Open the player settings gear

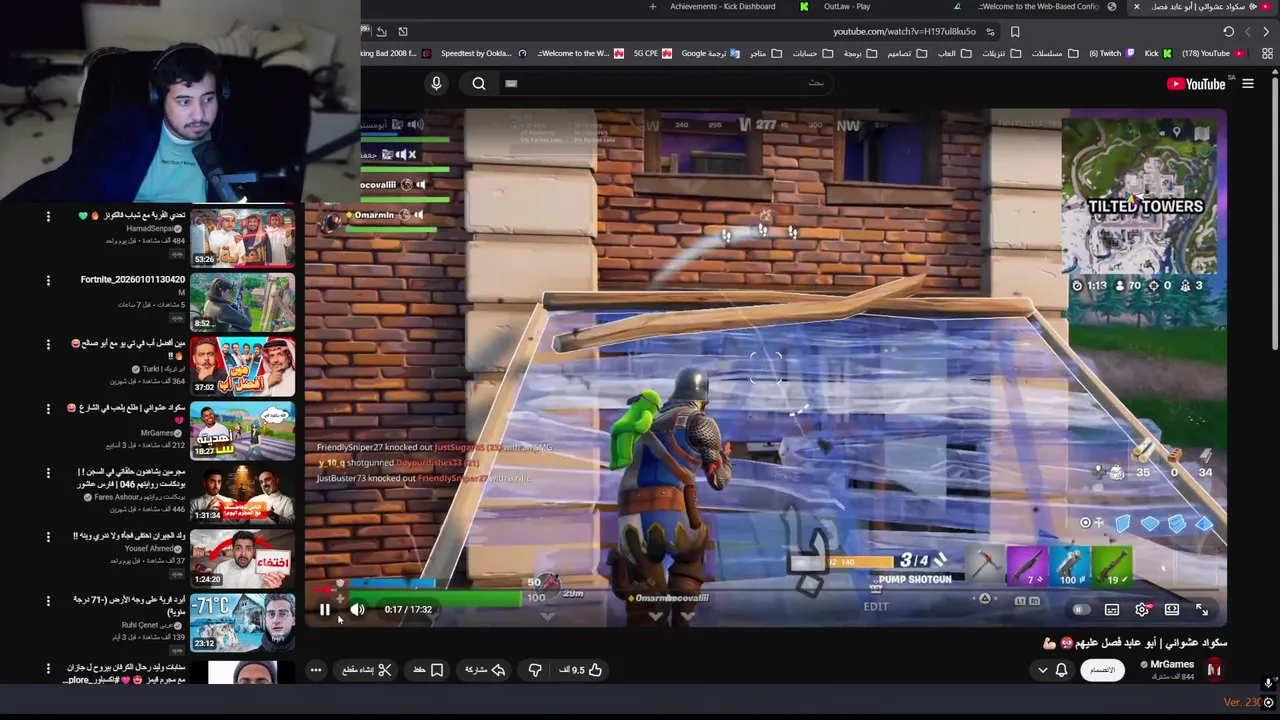tap(1142, 609)
